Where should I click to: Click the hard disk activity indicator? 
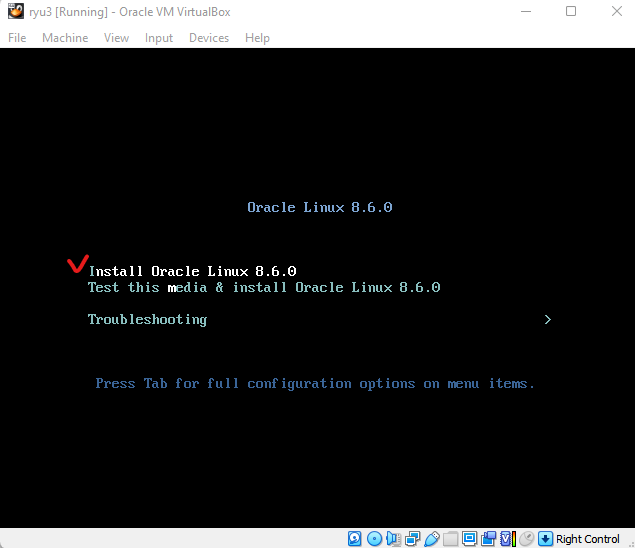point(354,539)
